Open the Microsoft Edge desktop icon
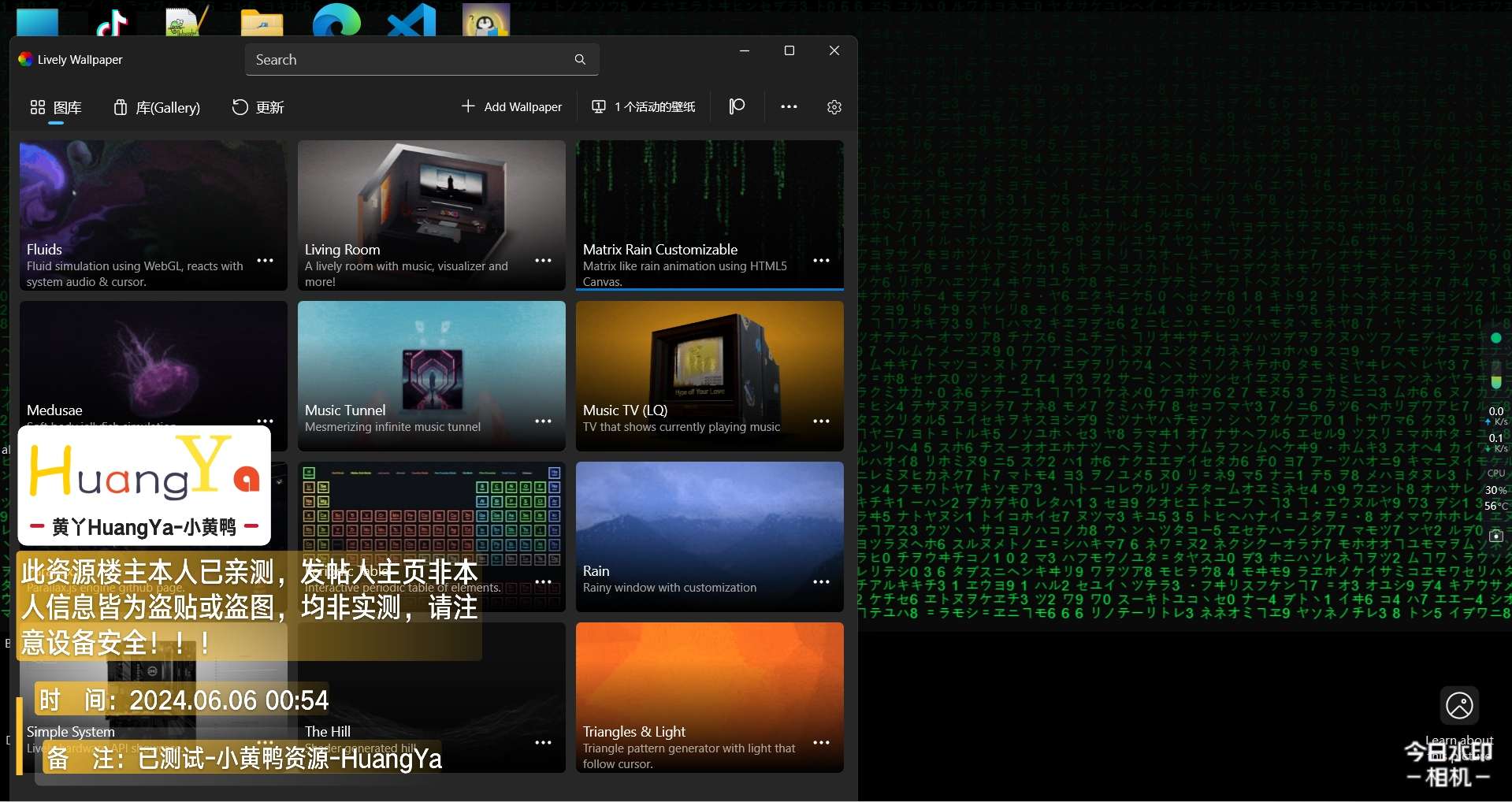 pos(336,20)
